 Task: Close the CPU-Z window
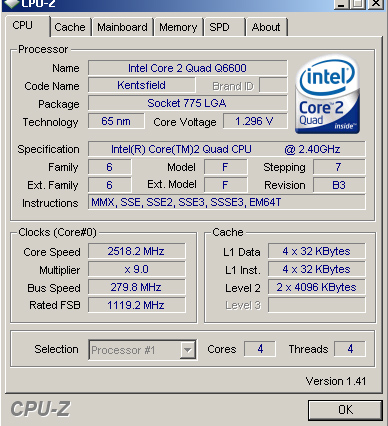pyautogui.click(x=376, y=3)
